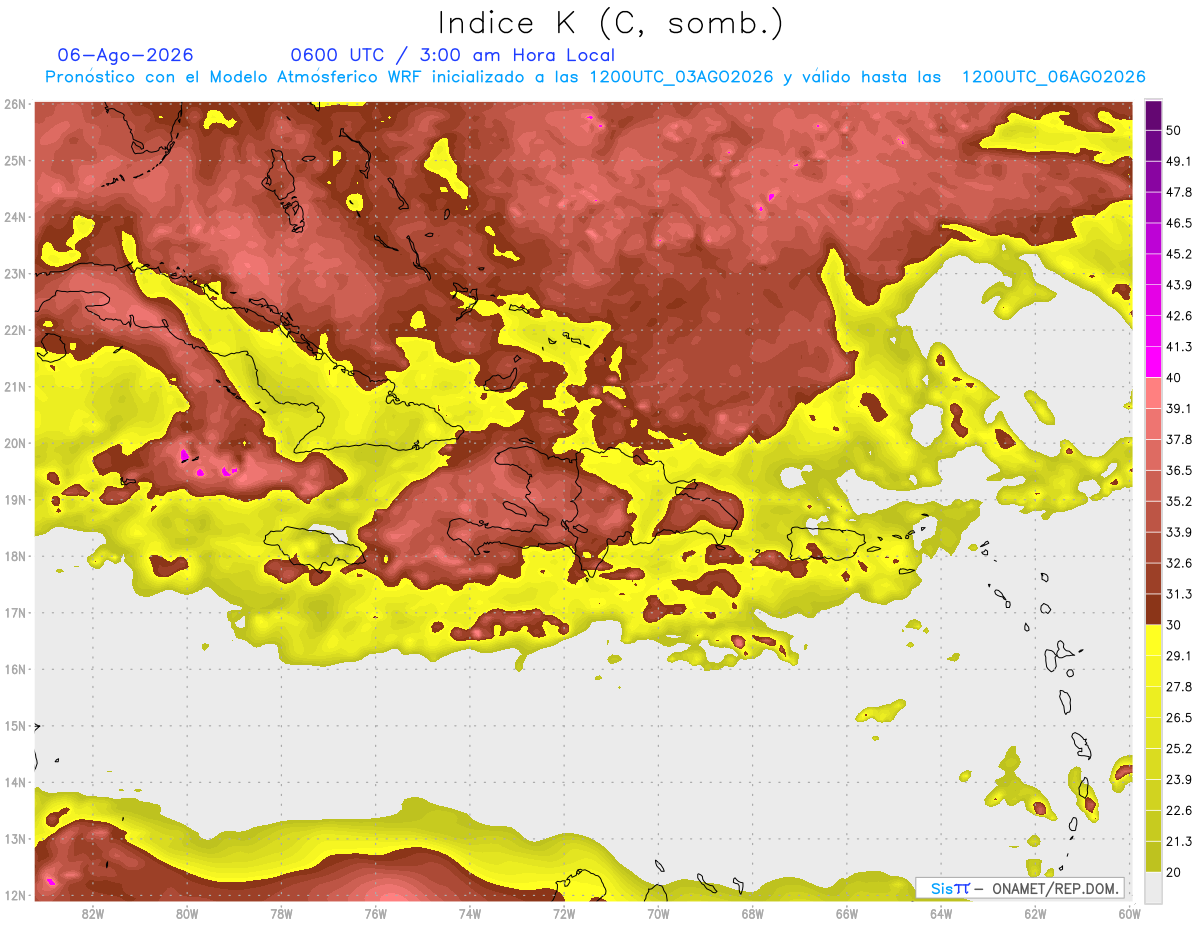Click the 16N latitude label
This screenshot has height=927, width=1200.
[15, 669]
